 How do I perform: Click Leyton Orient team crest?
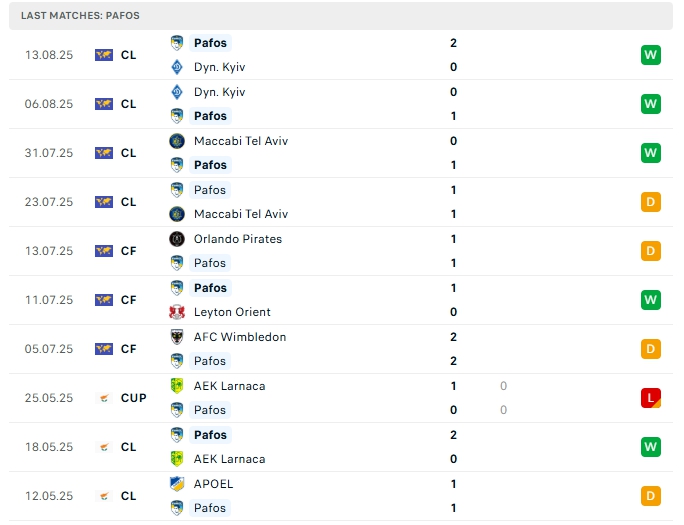pyautogui.click(x=177, y=312)
